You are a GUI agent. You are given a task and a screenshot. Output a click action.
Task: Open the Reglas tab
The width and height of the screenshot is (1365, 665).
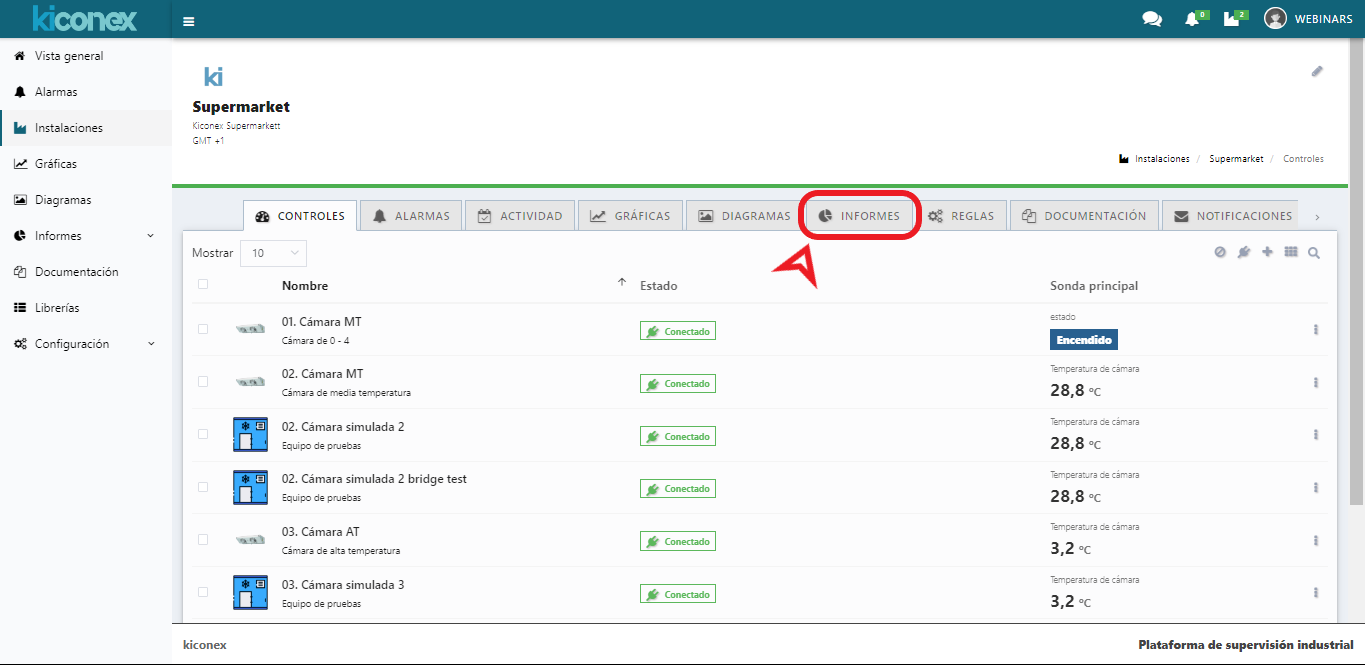point(962,216)
